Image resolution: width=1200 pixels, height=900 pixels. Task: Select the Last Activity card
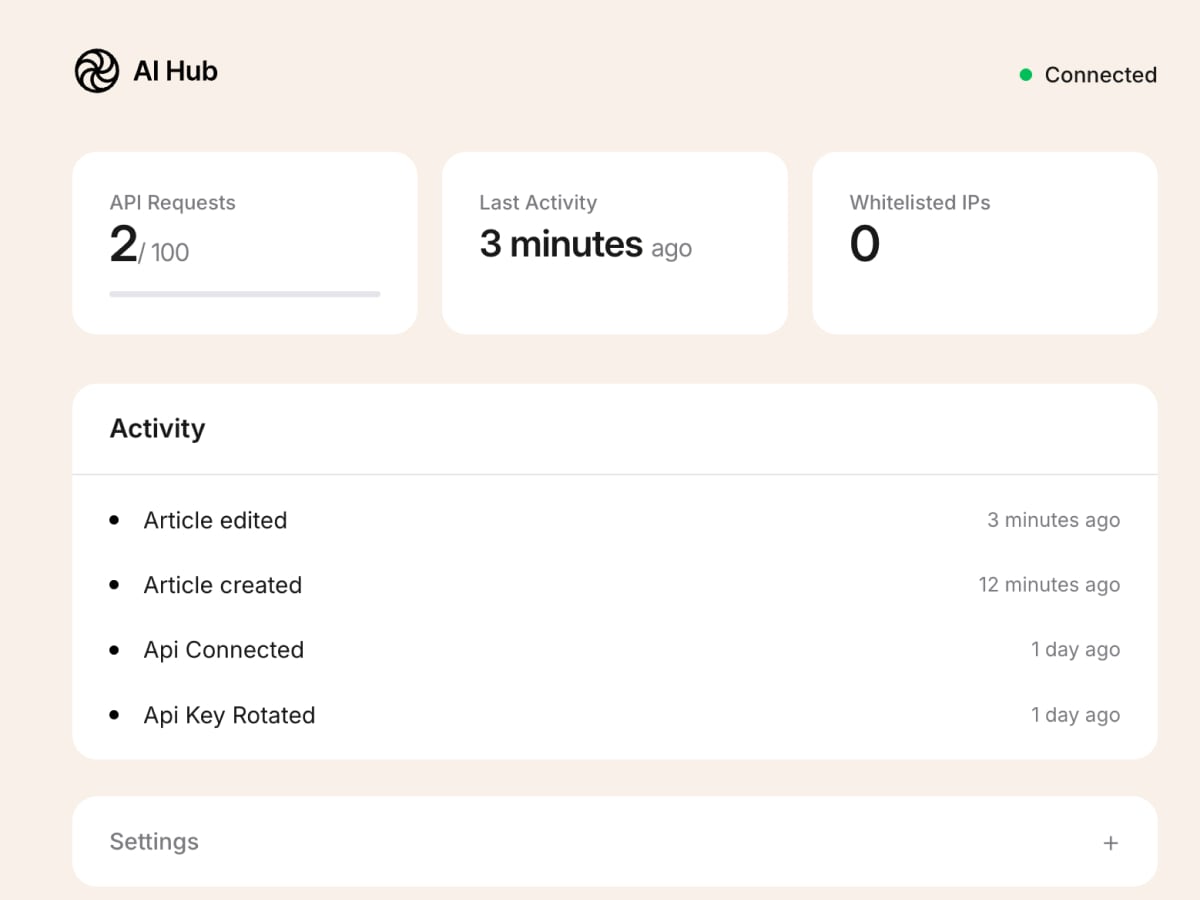pyautogui.click(x=614, y=242)
